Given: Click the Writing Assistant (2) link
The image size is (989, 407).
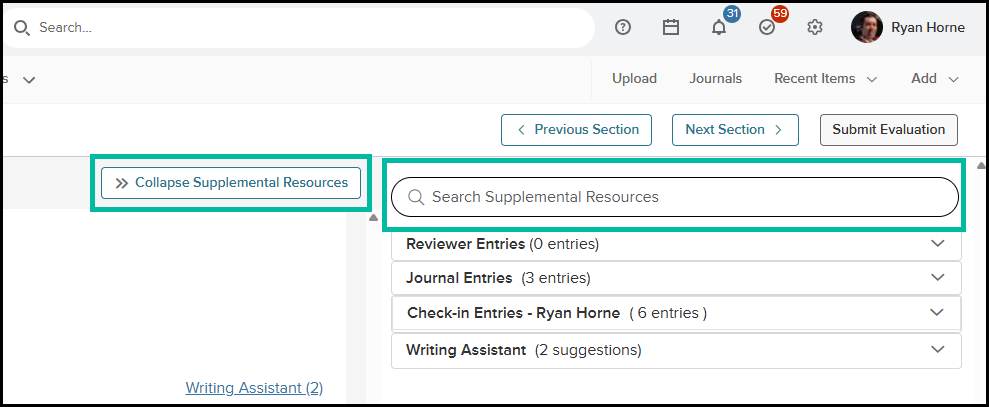Looking at the screenshot, I should [254, 388].
